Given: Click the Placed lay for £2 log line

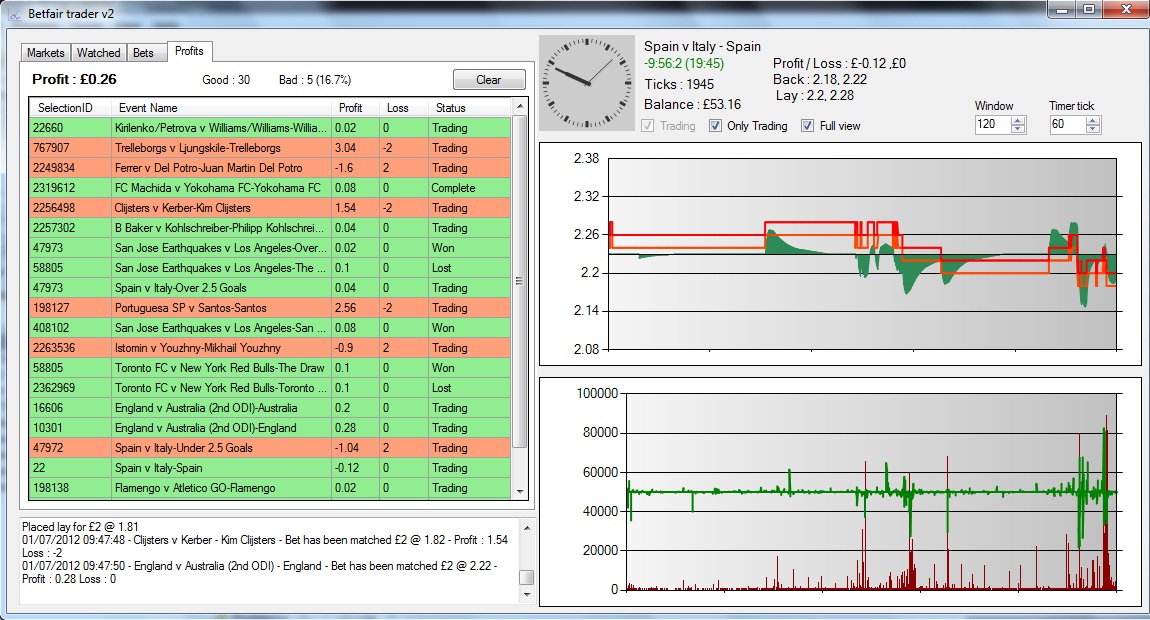Looking at the screenshot, I should click(80, 527).
